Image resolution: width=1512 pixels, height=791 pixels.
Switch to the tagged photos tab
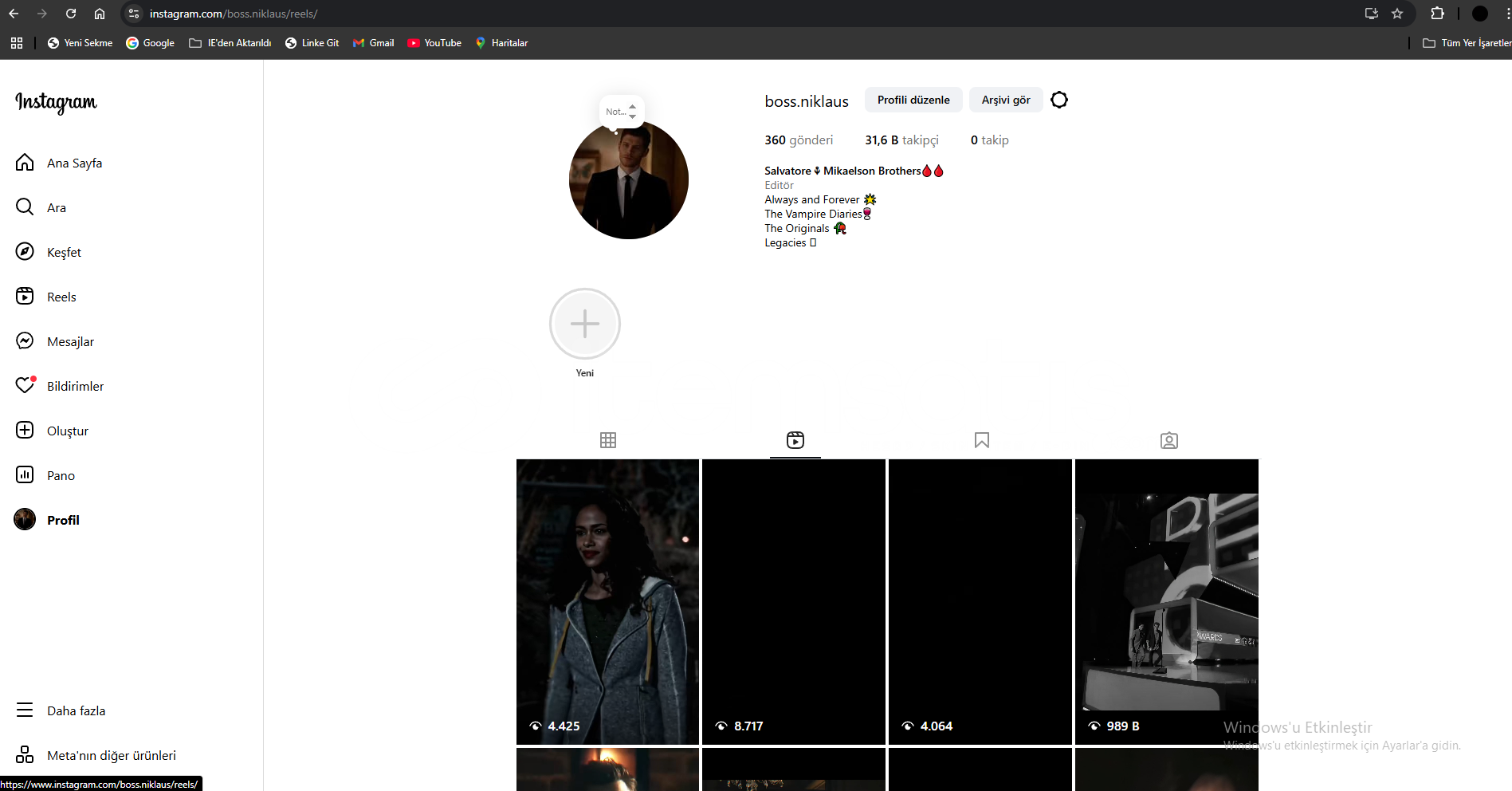(1169, 440)
